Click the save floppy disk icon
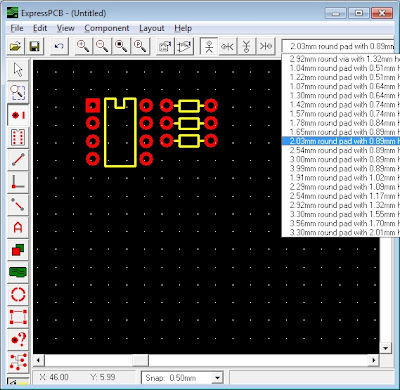Screen dimensions: 400x390 tap(35, 46)
